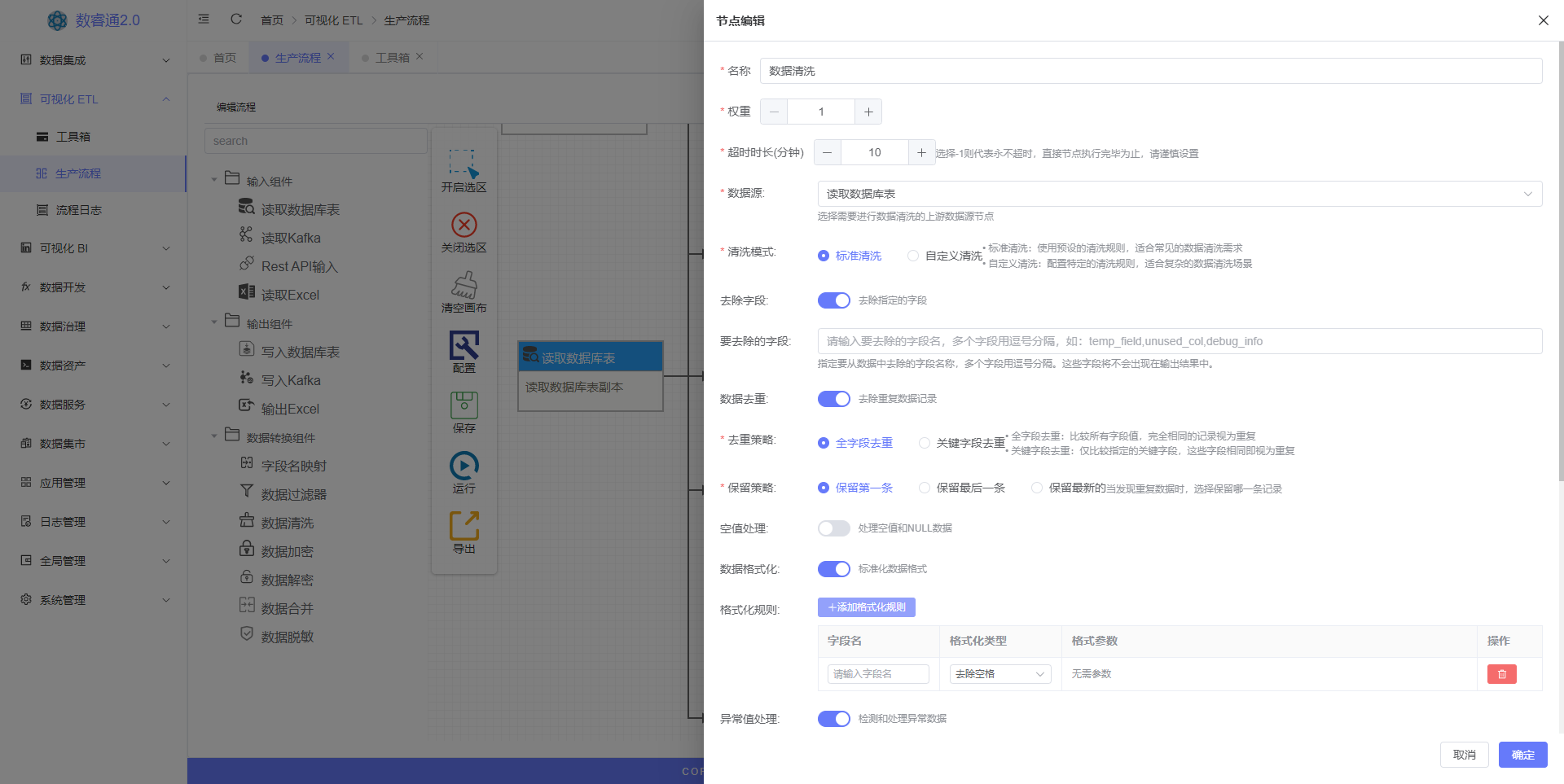Click 可视化 ETL breadcrumb link
This screenshot has height=784, width=1564.
(x=333, y=20)
